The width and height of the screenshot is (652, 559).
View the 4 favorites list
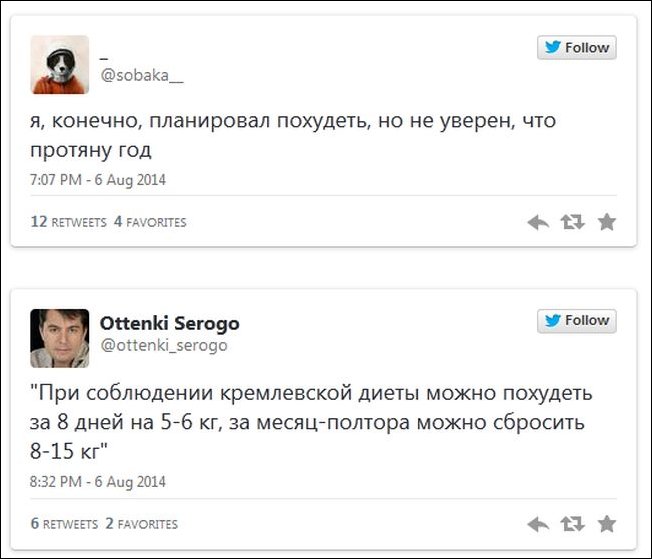point(150,222)
